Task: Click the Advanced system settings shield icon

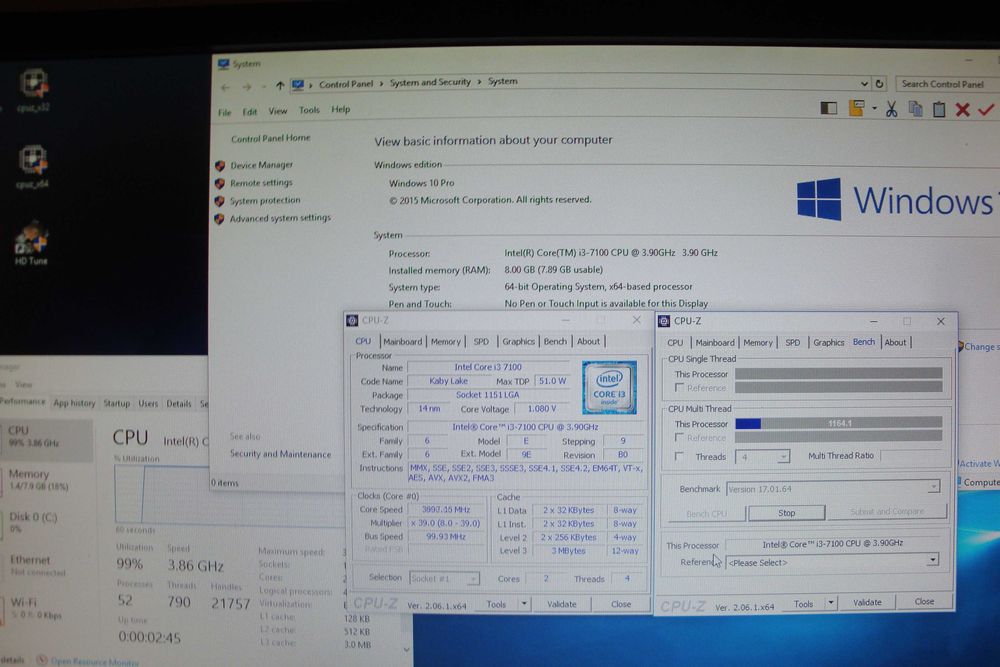Action: tap(219, 219)
